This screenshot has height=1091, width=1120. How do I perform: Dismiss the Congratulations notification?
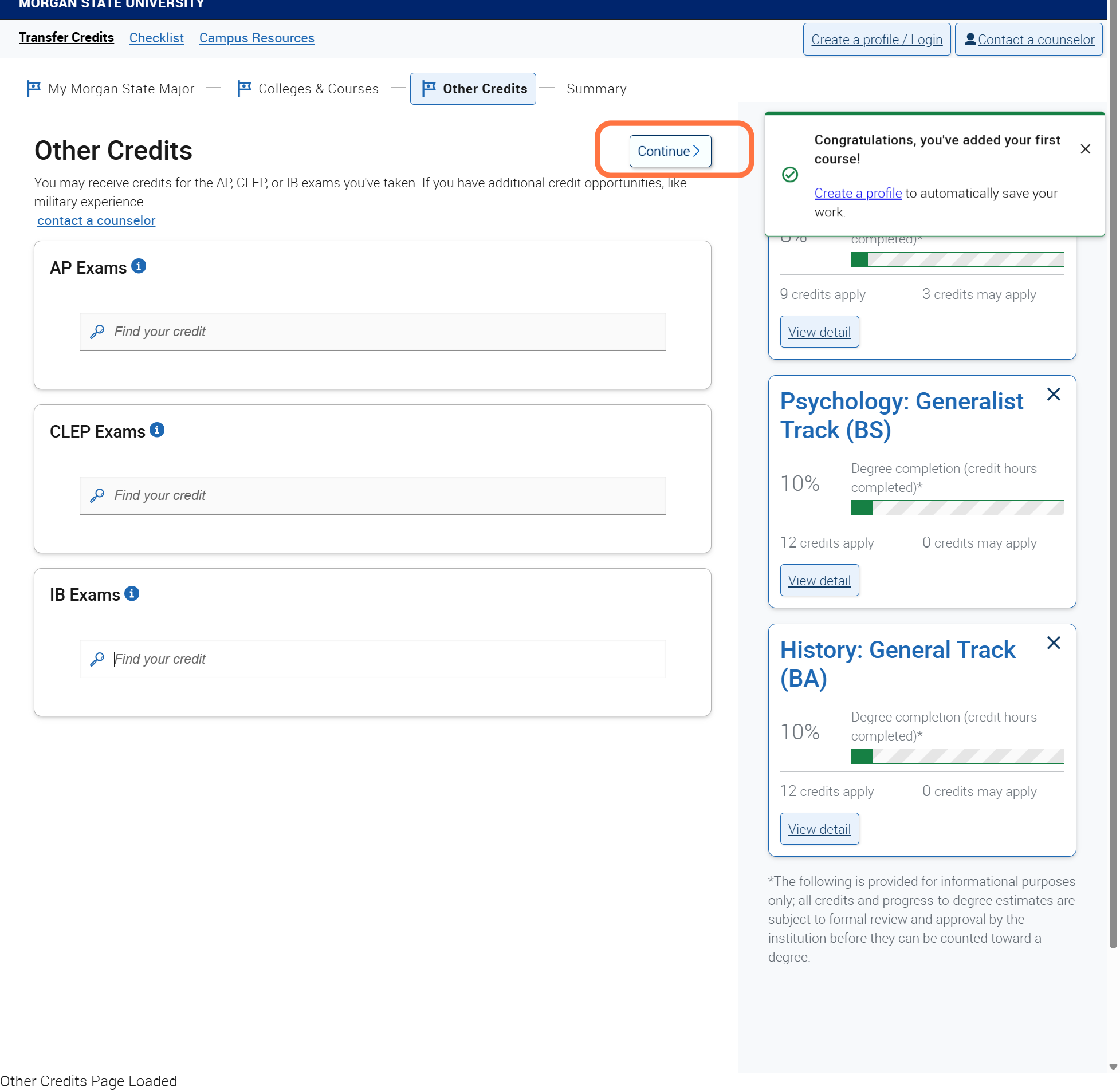(1085, 149)
